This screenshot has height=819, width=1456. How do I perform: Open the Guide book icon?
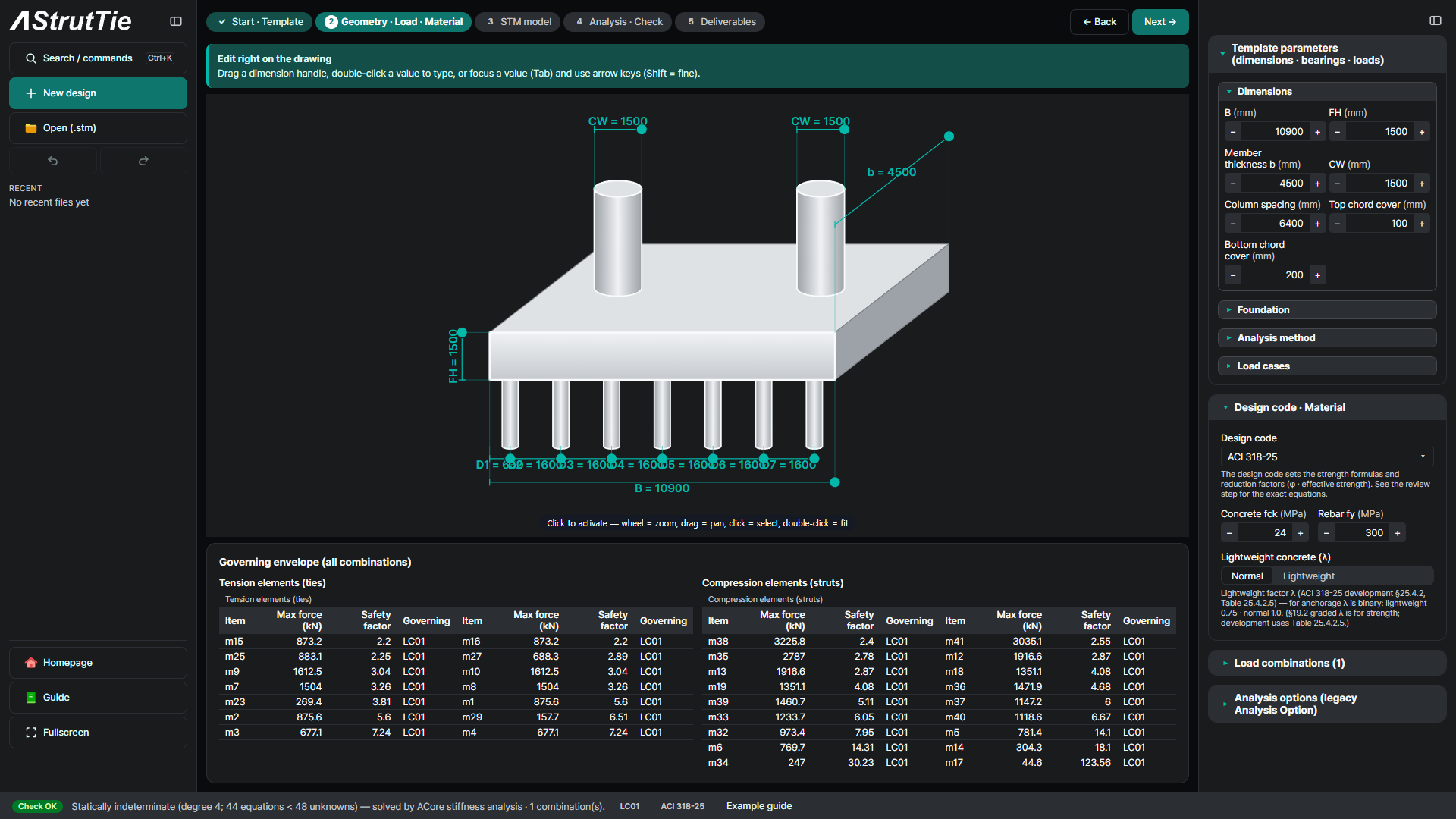coord(31,698)
